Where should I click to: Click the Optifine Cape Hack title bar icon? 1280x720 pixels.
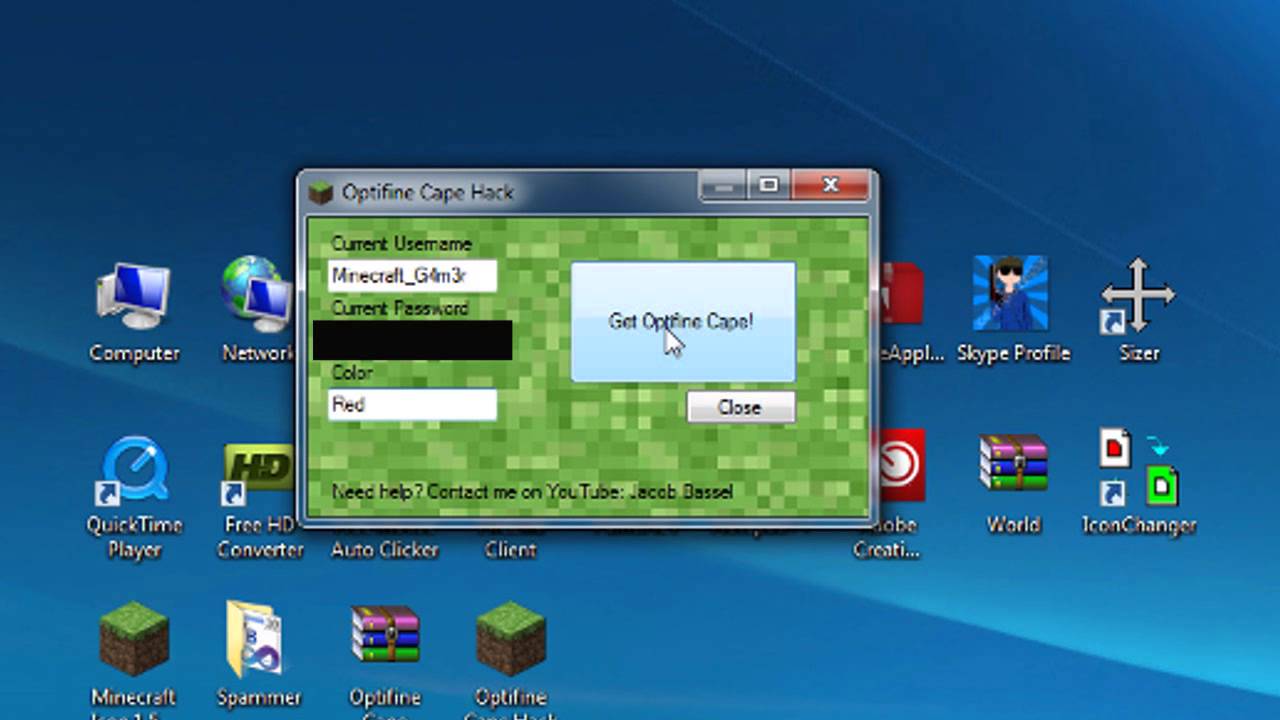(320, 192)
